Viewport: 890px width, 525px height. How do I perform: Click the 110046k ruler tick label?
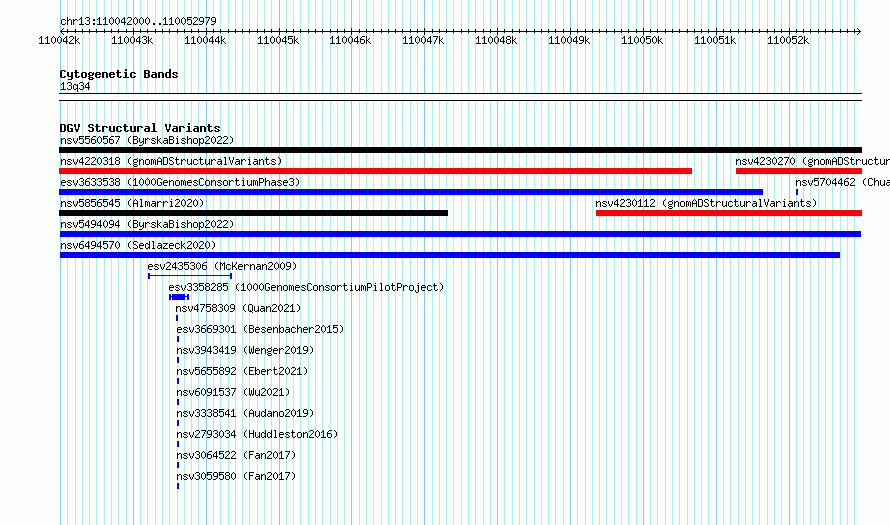350,40
